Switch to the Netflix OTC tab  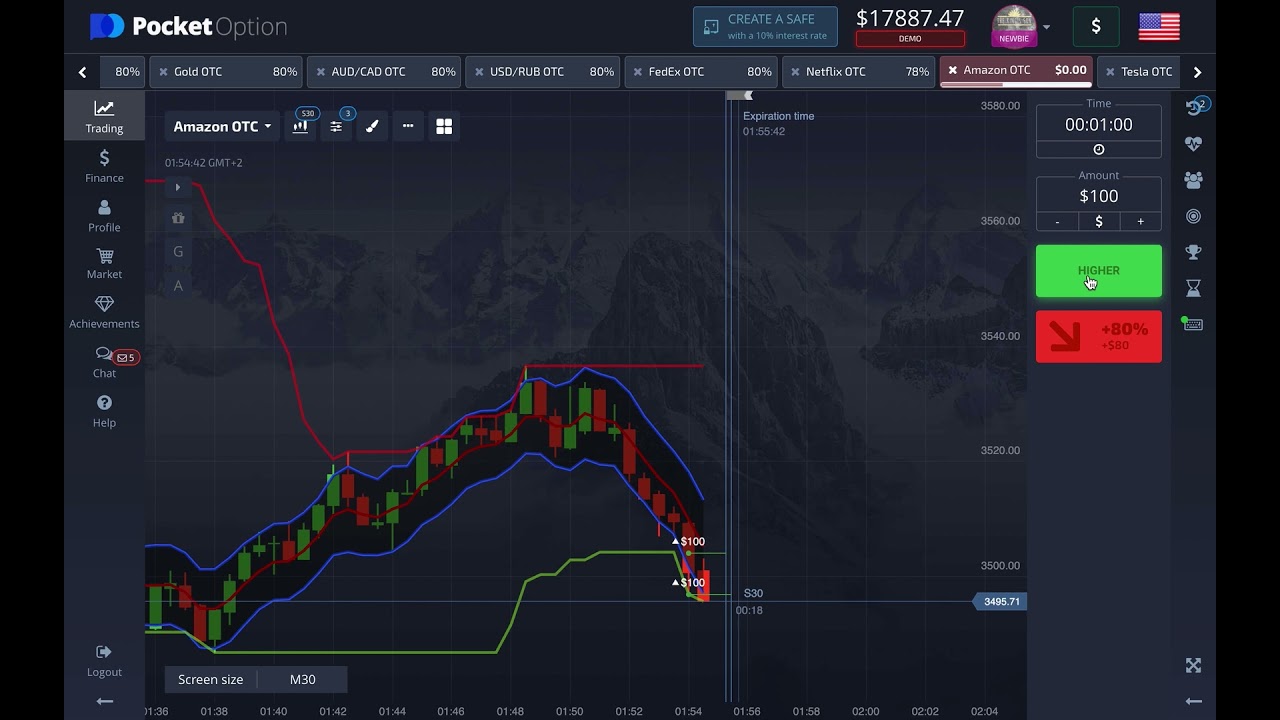859,72
